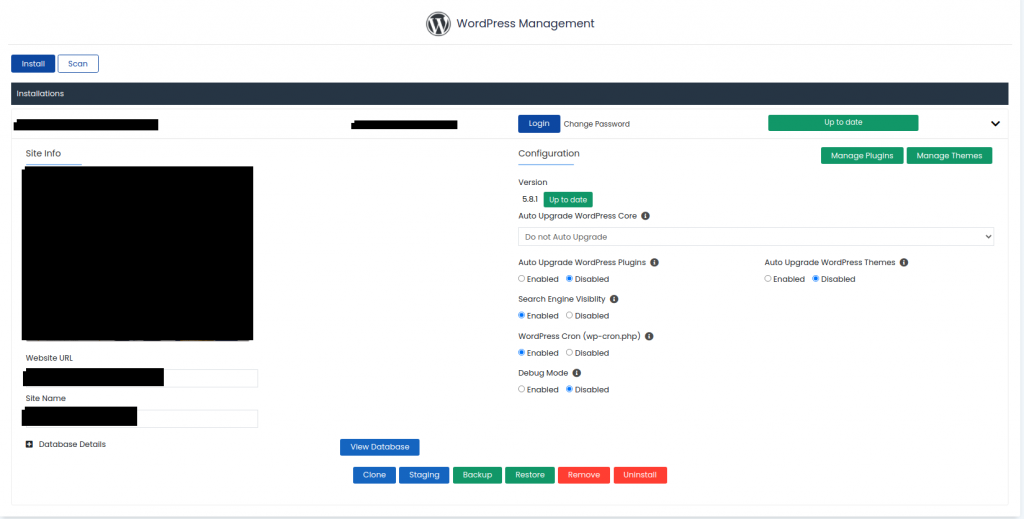Click the Install button
This screenshot has width=1024, height=519.
(33, 64)
